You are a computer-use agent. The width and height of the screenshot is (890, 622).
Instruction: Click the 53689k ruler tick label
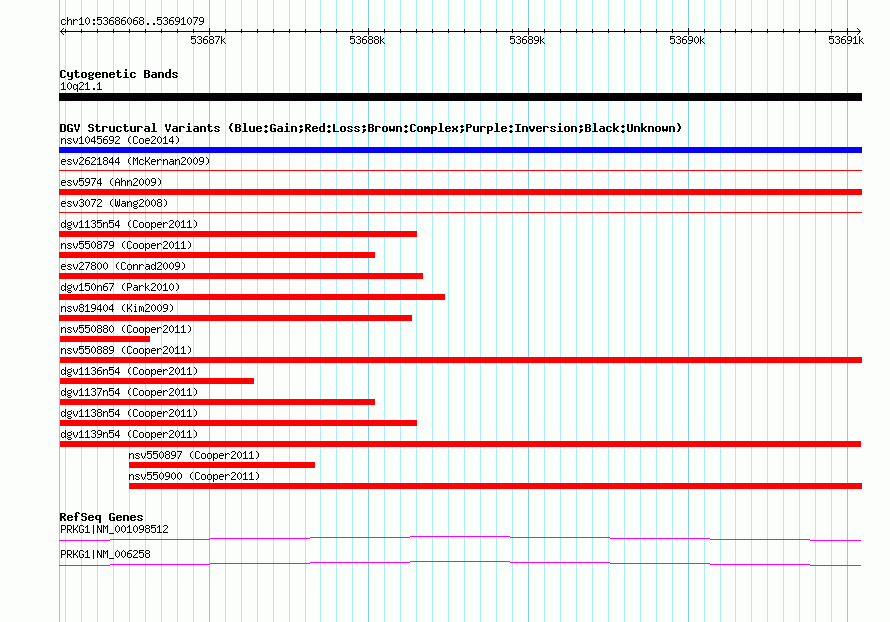click(x=527, y=40)
